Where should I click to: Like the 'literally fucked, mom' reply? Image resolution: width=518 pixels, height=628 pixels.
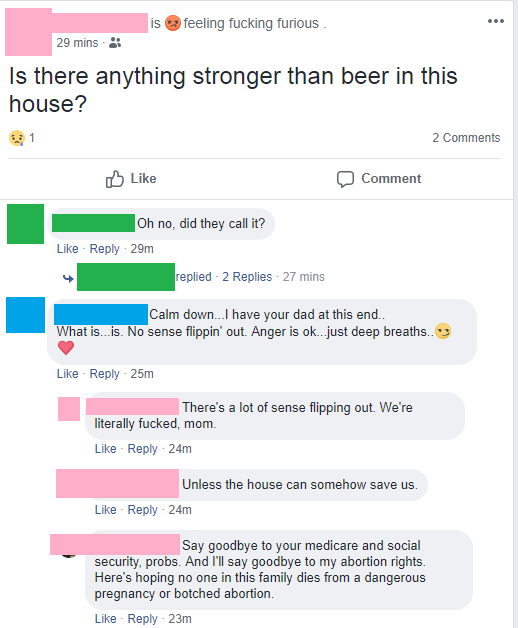pos(105,449)
